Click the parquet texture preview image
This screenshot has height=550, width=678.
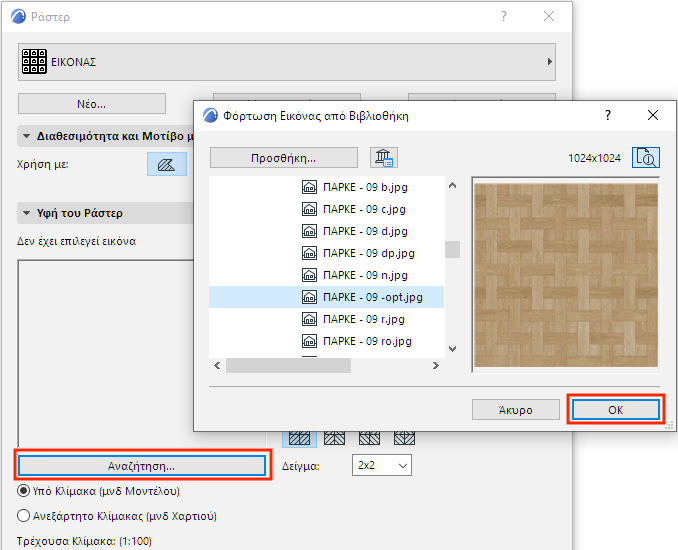(566, 275)
